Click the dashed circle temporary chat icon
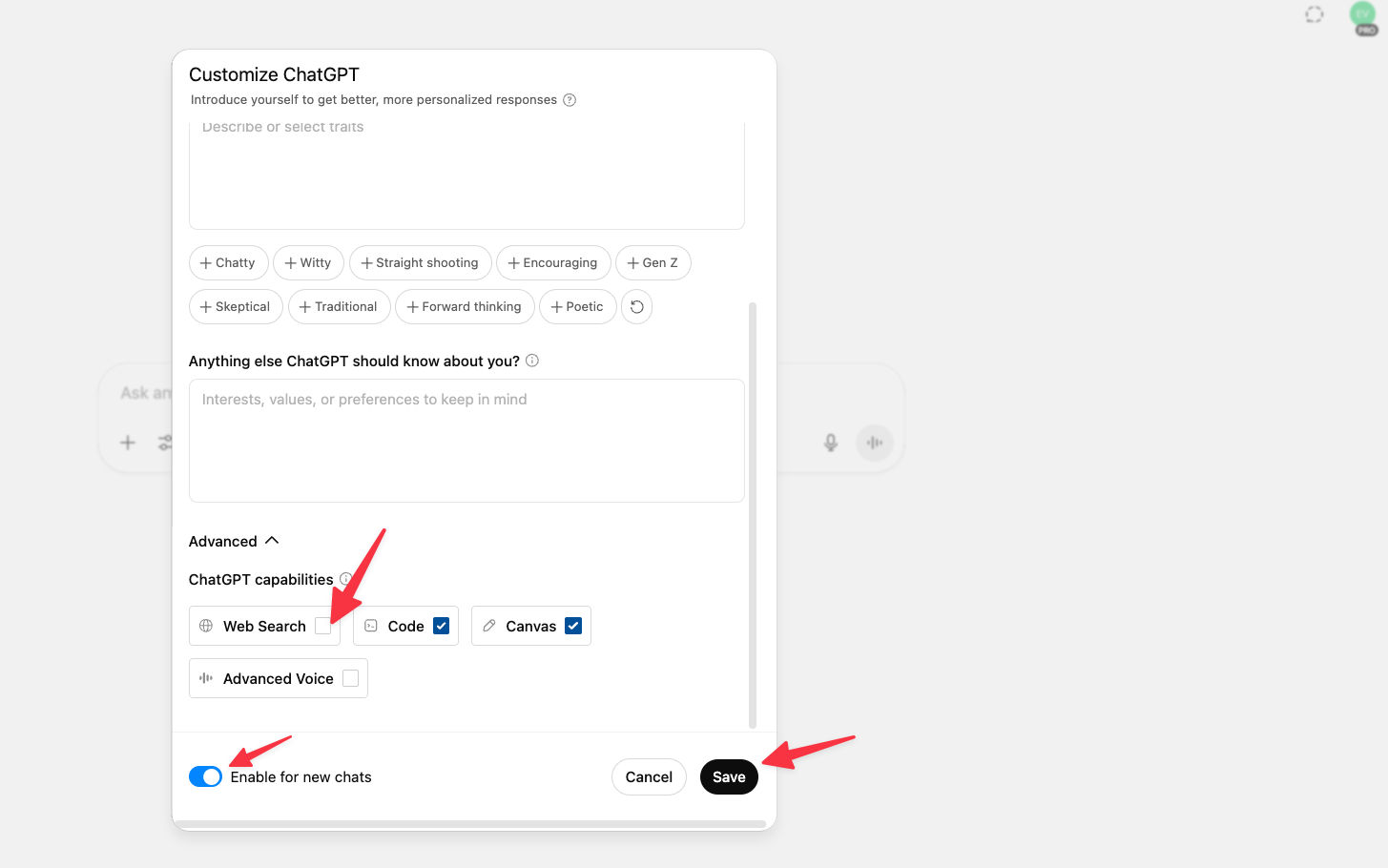The width and height of the screenshot is (1388, 868). click(1315, 14)
